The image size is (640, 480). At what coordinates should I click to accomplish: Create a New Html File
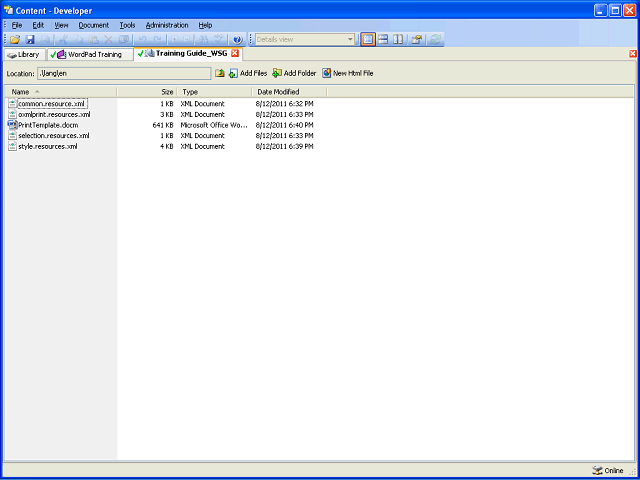[348, 73]
